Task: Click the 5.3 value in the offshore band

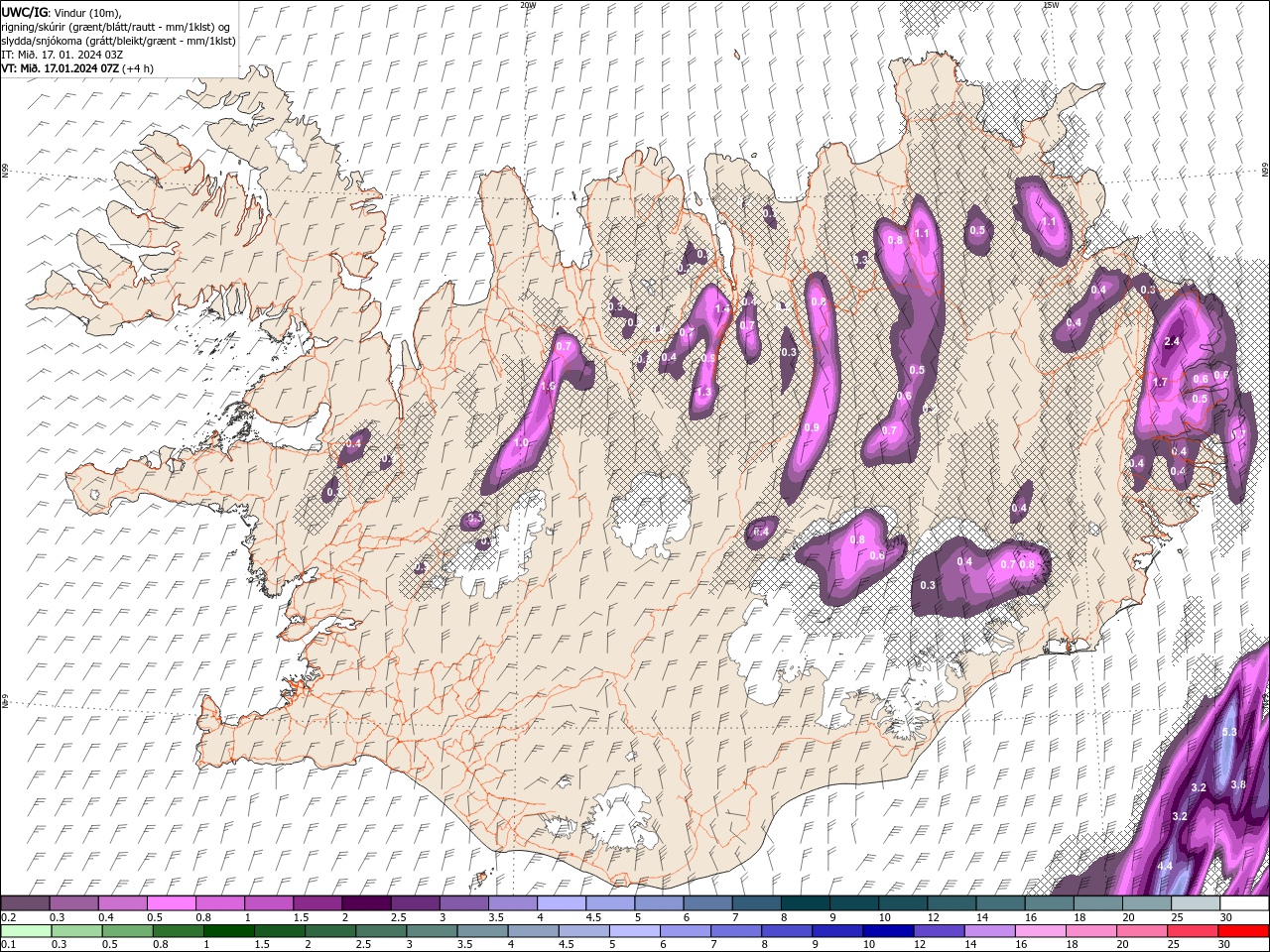Action: click(x=1229, y=732)
